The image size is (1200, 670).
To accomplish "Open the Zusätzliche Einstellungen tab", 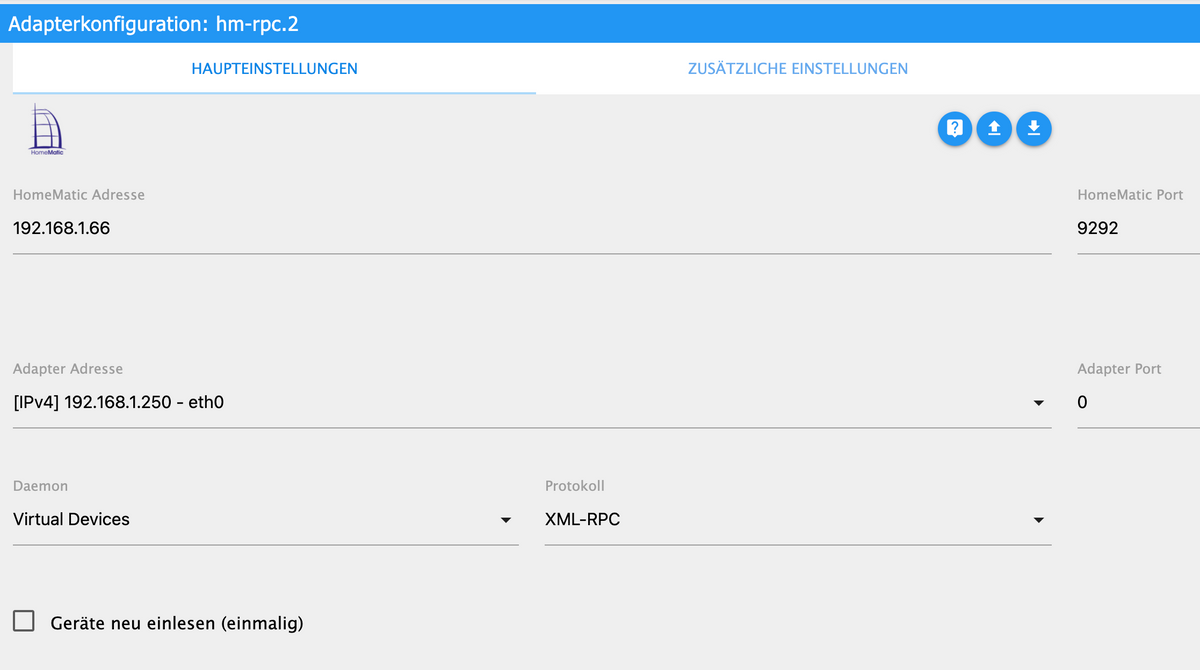I will pyautogui.click(x=798, y=69).
